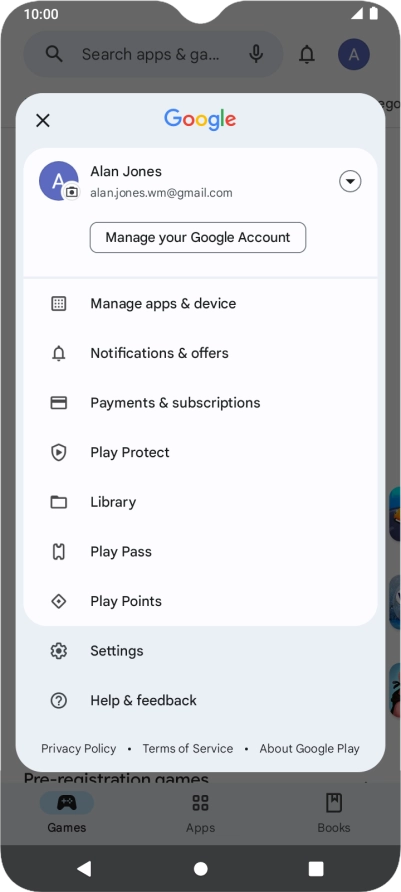Image resolution: width=401 pixels, height=892 pixels.
Task: Expand the account switcher arrow
Action: click(350, 181)
